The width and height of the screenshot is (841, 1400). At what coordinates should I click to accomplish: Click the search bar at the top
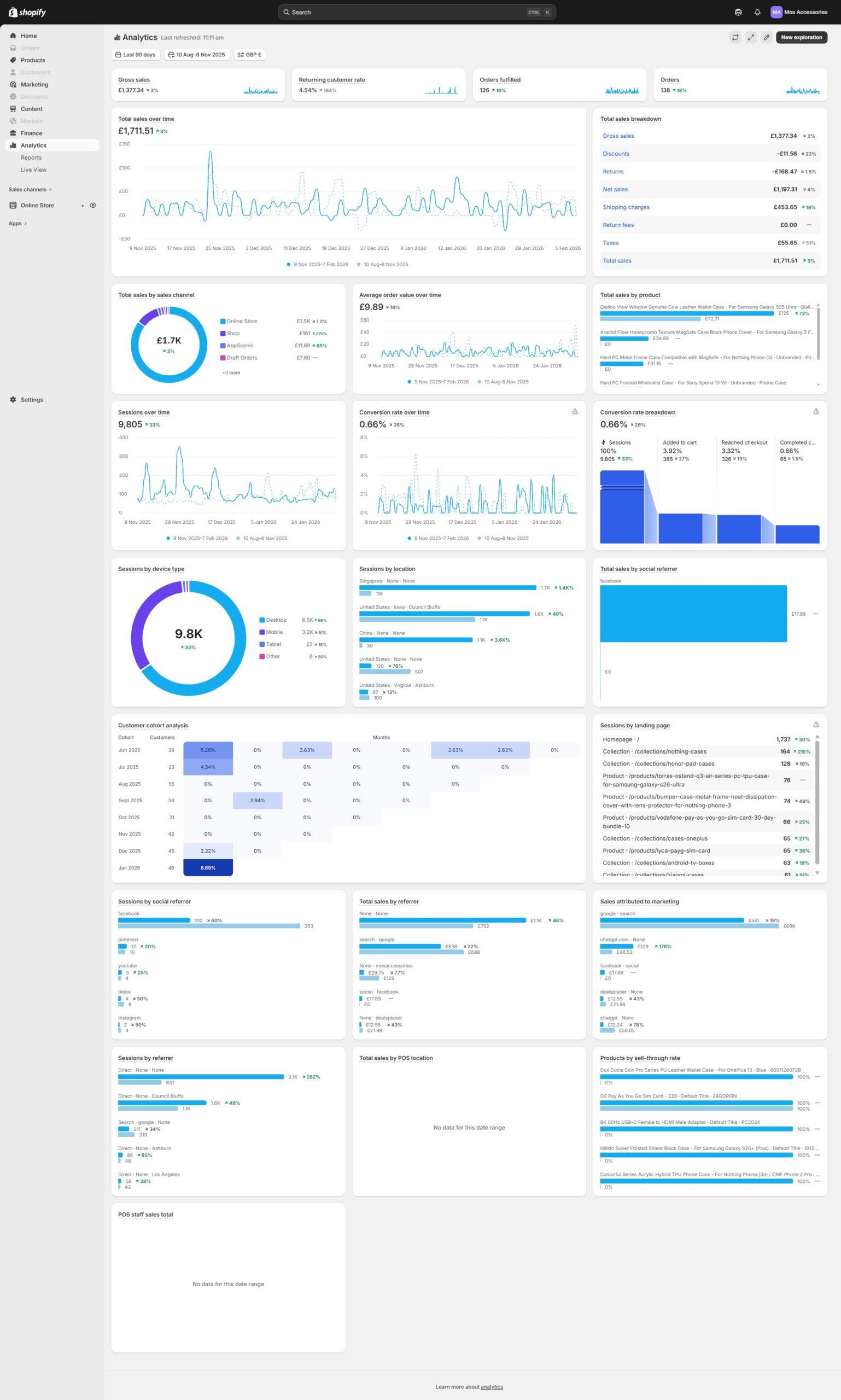417,12
